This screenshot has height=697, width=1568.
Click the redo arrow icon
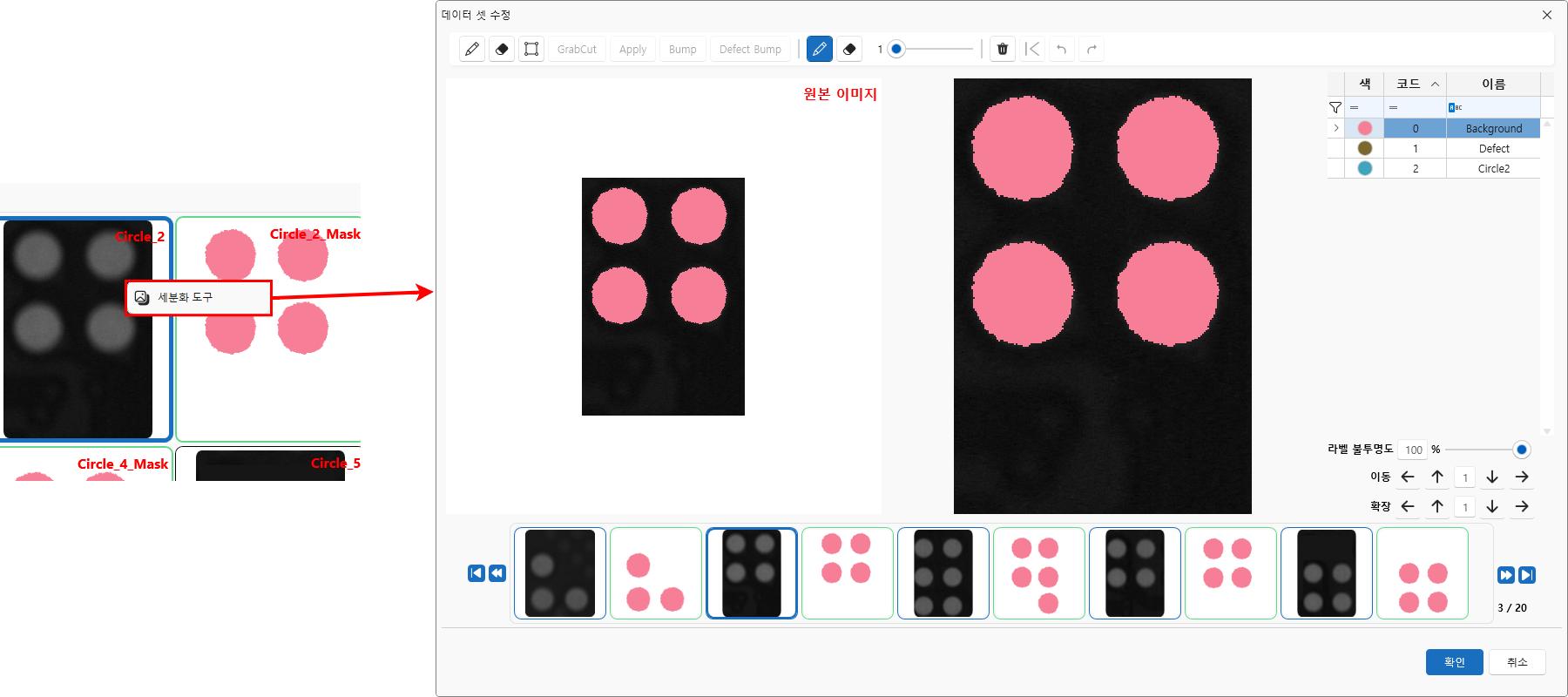click(x=1092, y=50)
